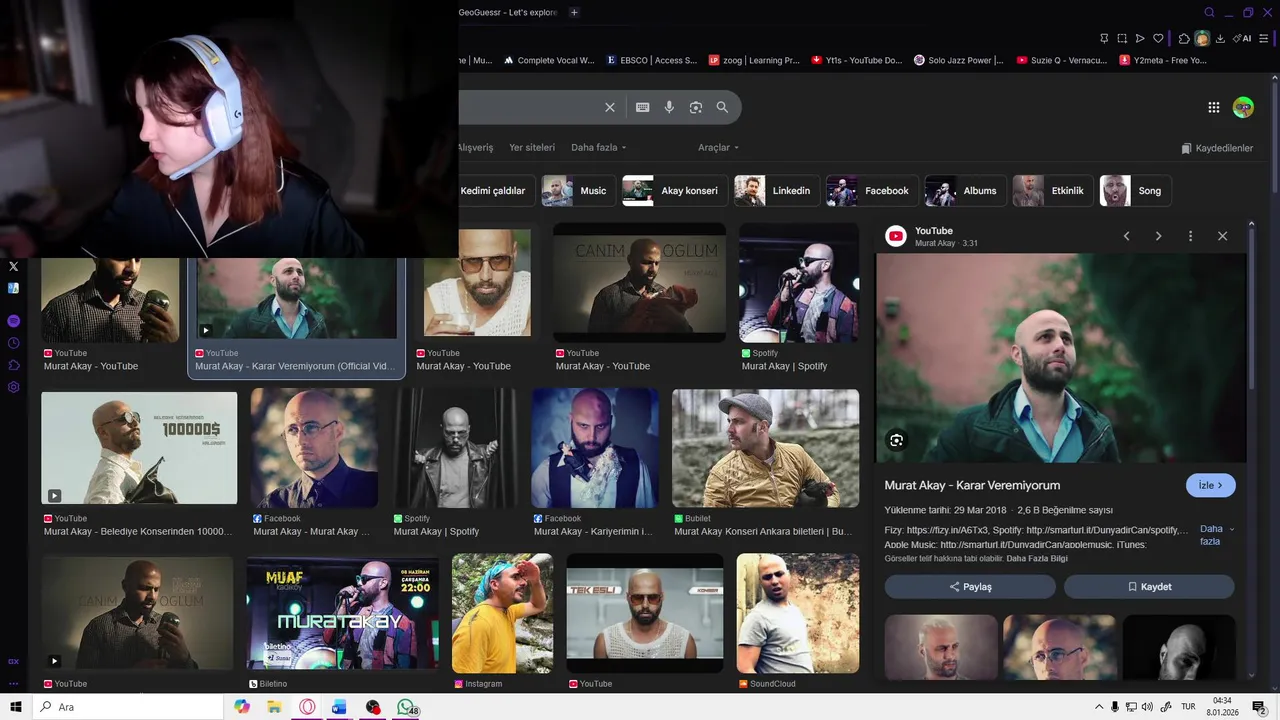Select the Albums filter chip

click(x=965, y=190)
